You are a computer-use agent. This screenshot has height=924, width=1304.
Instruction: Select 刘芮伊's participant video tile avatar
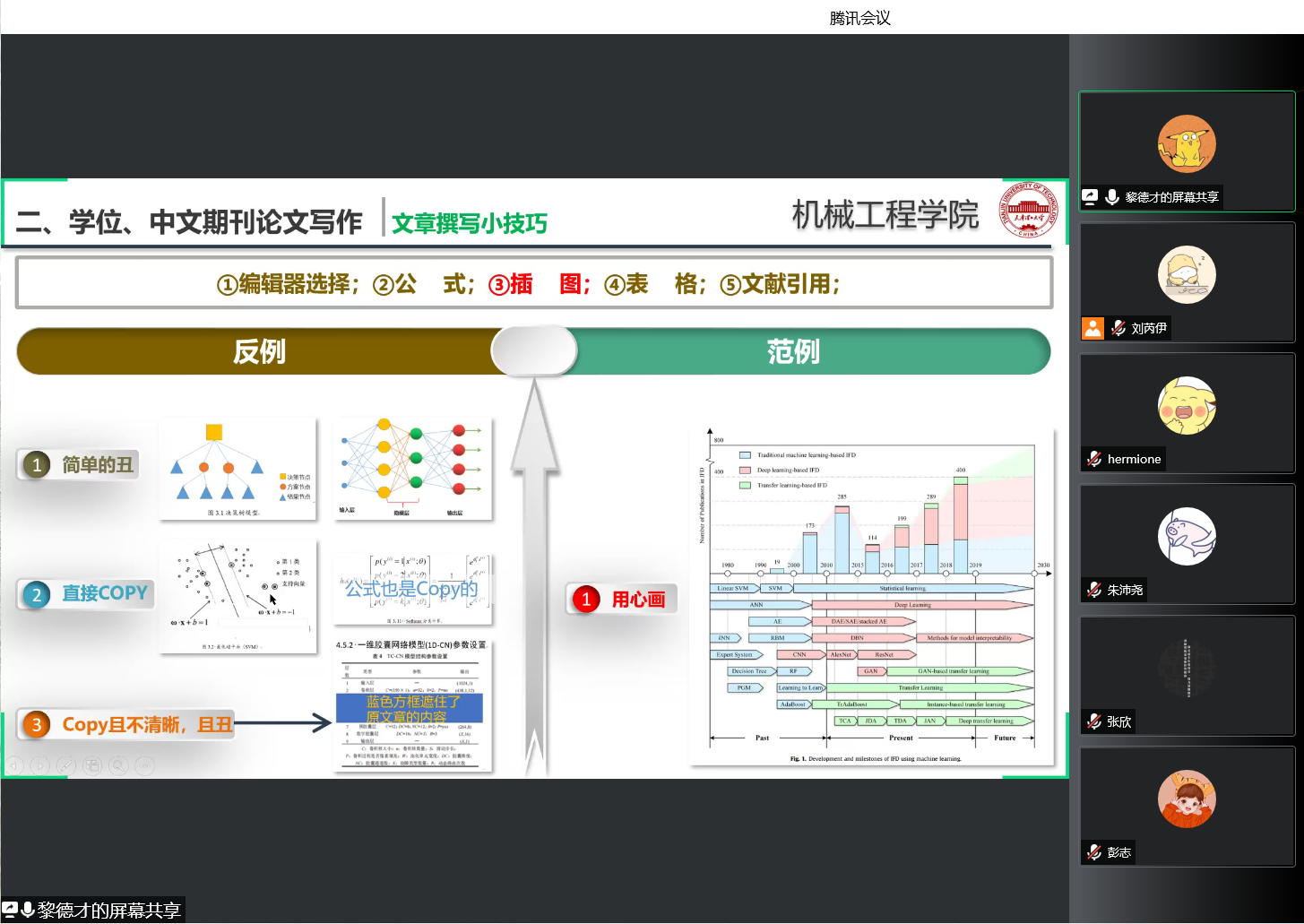pos(1187,275)
